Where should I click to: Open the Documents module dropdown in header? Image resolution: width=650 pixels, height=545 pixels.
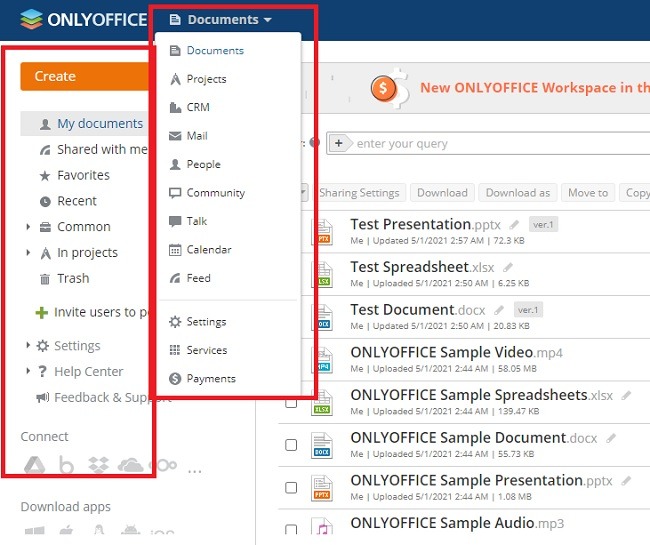[x=221, y=19]
